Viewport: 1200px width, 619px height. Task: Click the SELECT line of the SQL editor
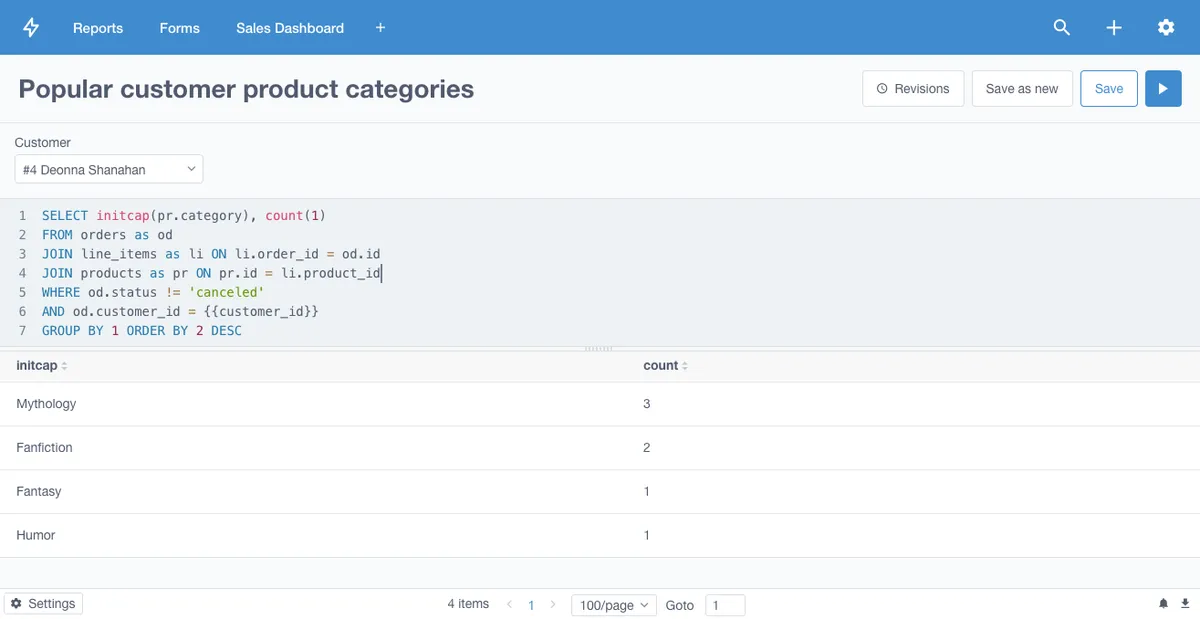(x=184, y=216)
